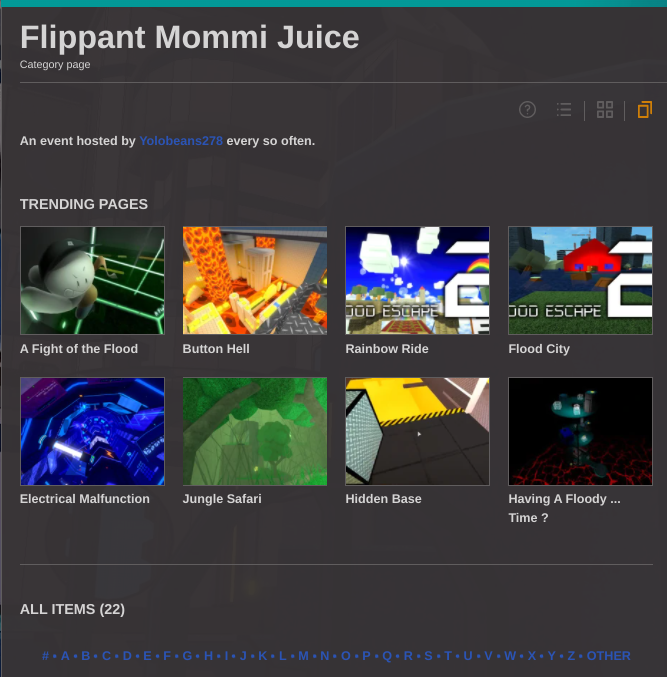Screen dimensions: 667x677
Task: Switch to grid view layout
Action: (x=604, y=110)
